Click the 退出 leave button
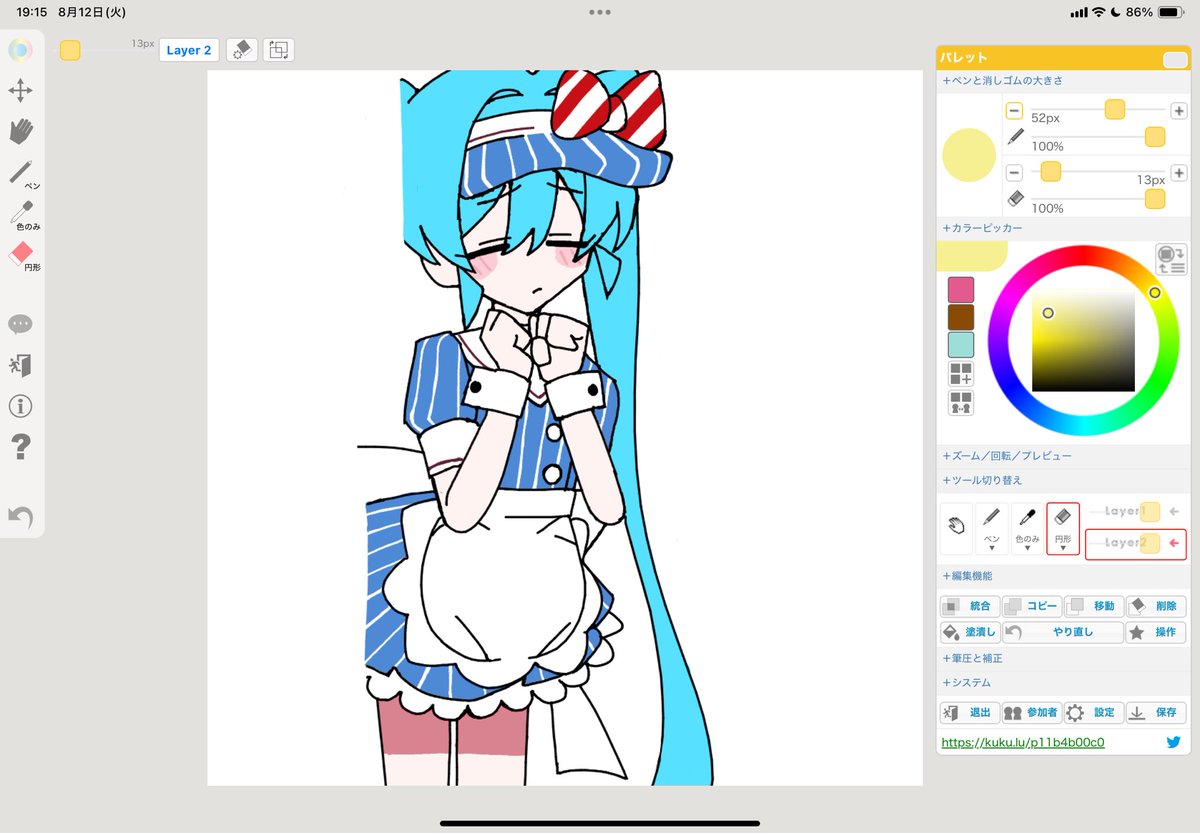Image resolution: width=1200 pixels, height=834 pixels. tap(969, 713)
